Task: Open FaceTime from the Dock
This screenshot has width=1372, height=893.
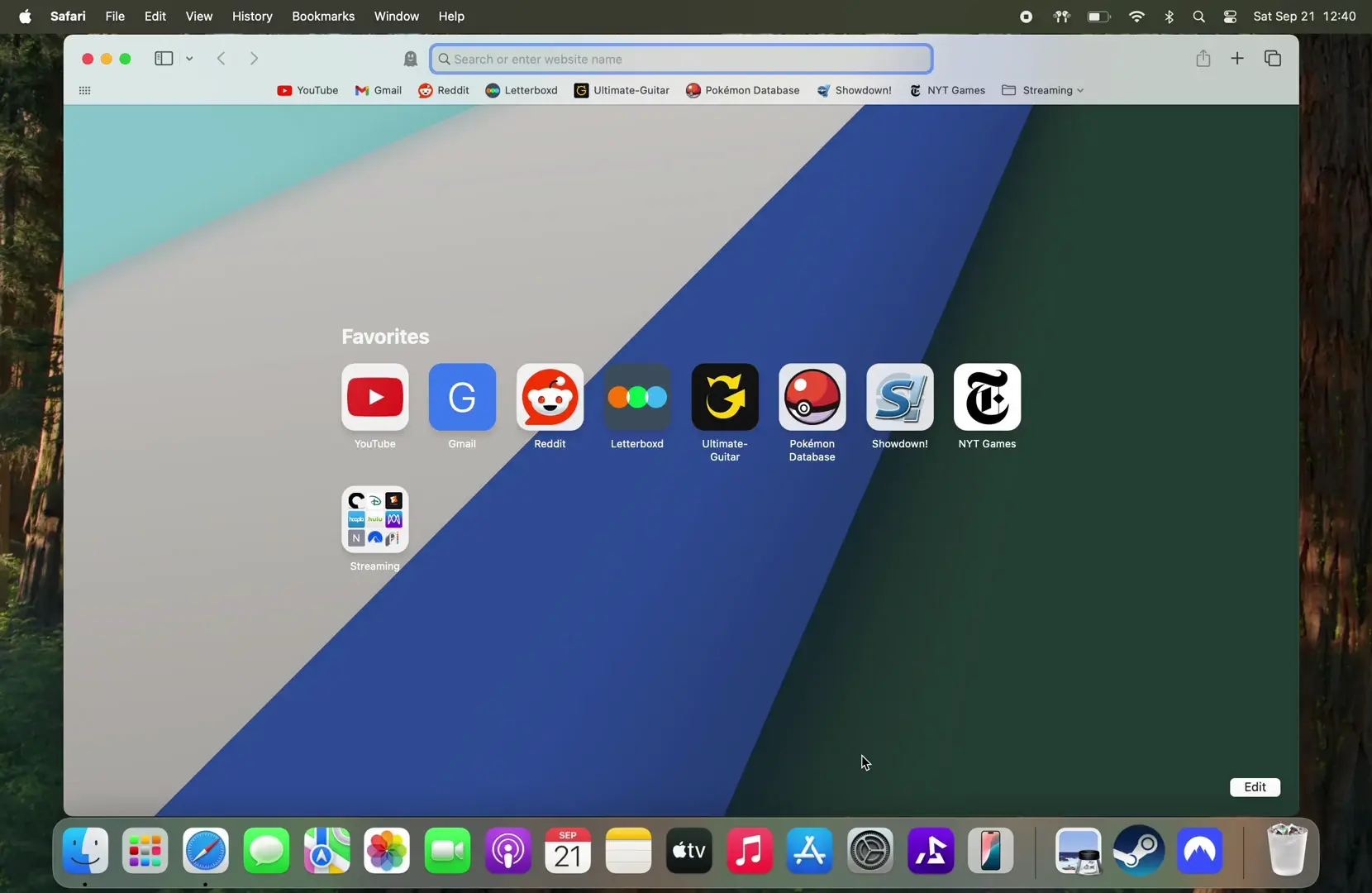Action: tap(448, 851)
